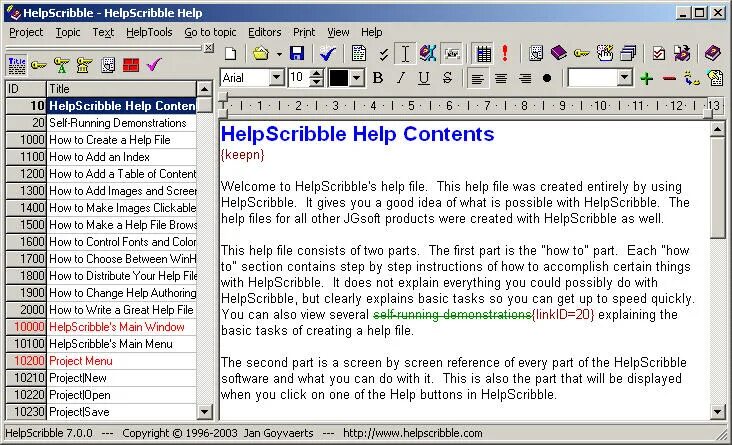Toggle Underline formatting
Viewport: 732px width, 445px height.
(423, 78)
